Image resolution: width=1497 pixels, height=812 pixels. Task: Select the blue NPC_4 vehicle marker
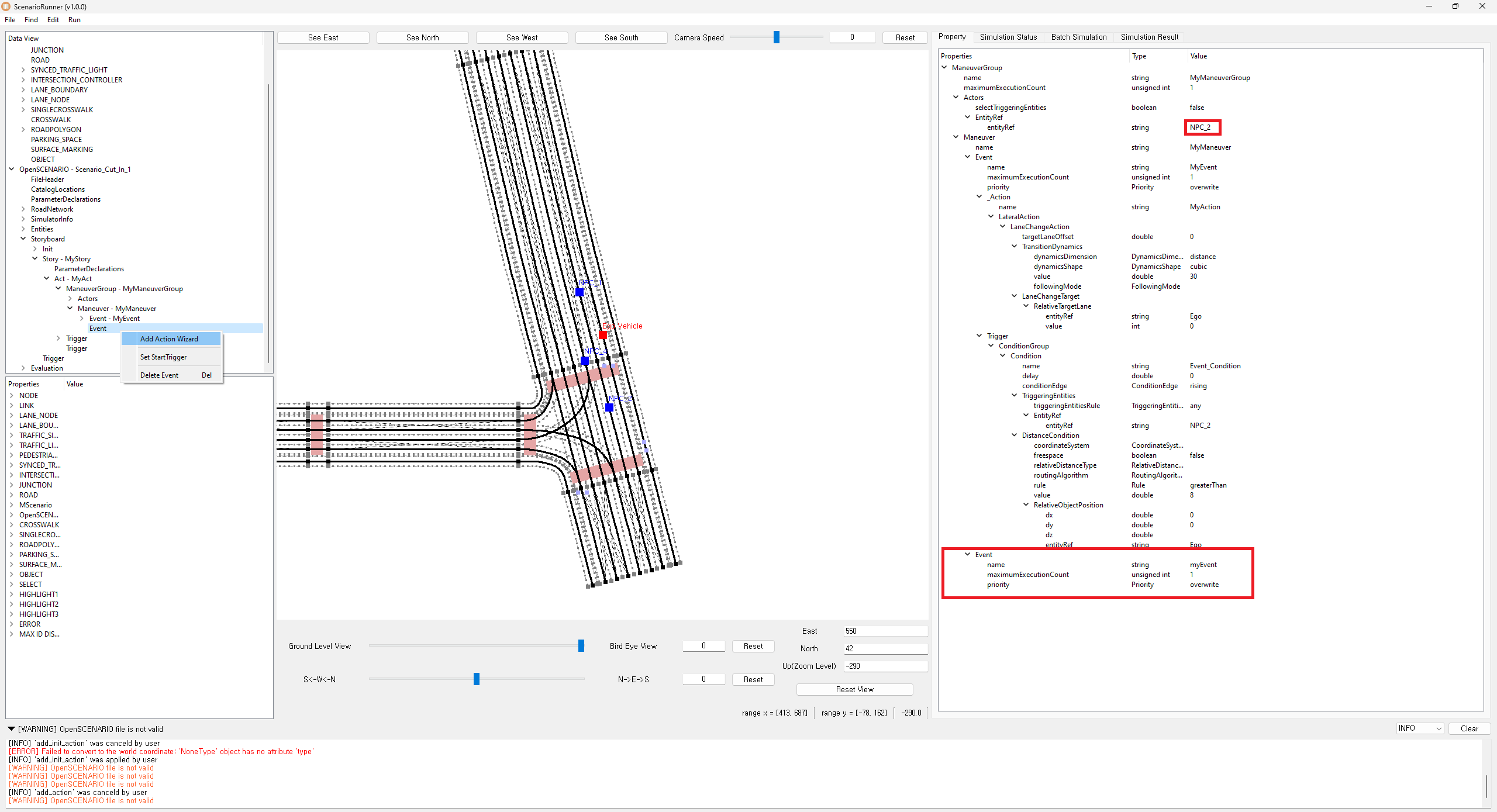tap(584, 361)
